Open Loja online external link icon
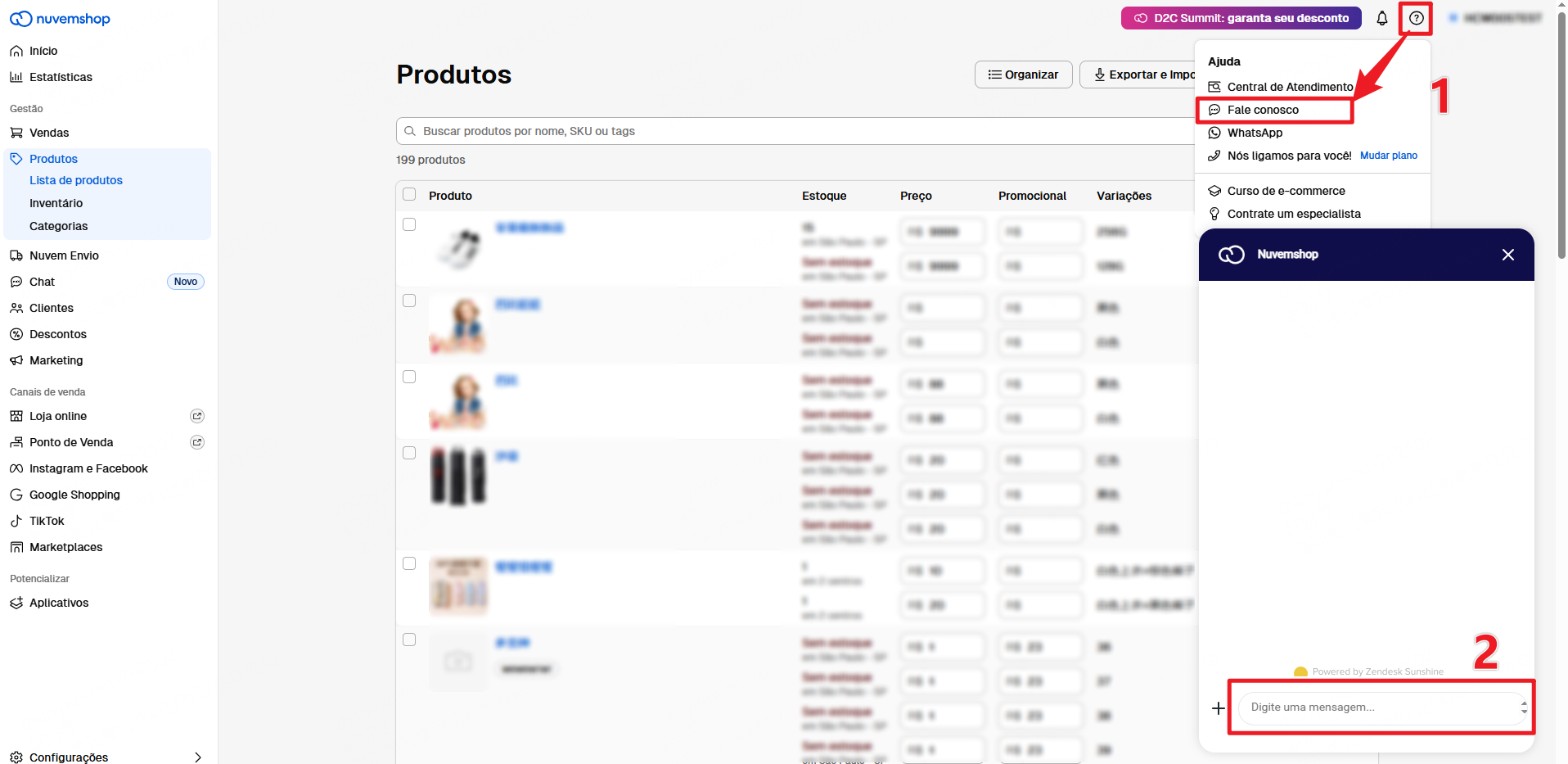 (197, 416)
